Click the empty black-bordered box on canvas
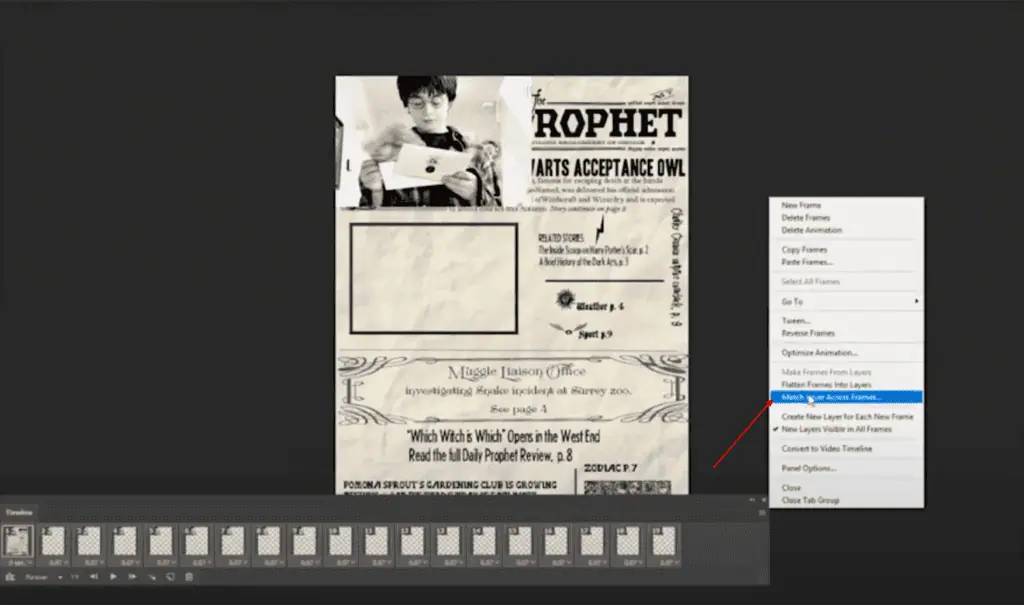This screenshot has width=1024, height=605. [x=434, y=278]
